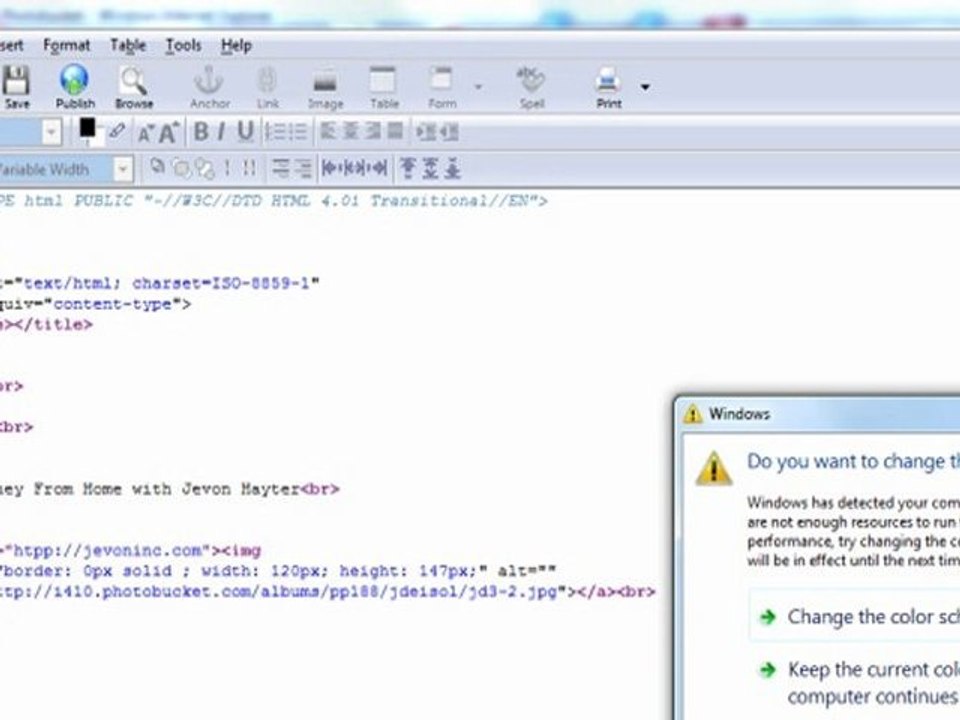Insert a Table from toolbar
960x720 pixels.
[x=383, y=80]
